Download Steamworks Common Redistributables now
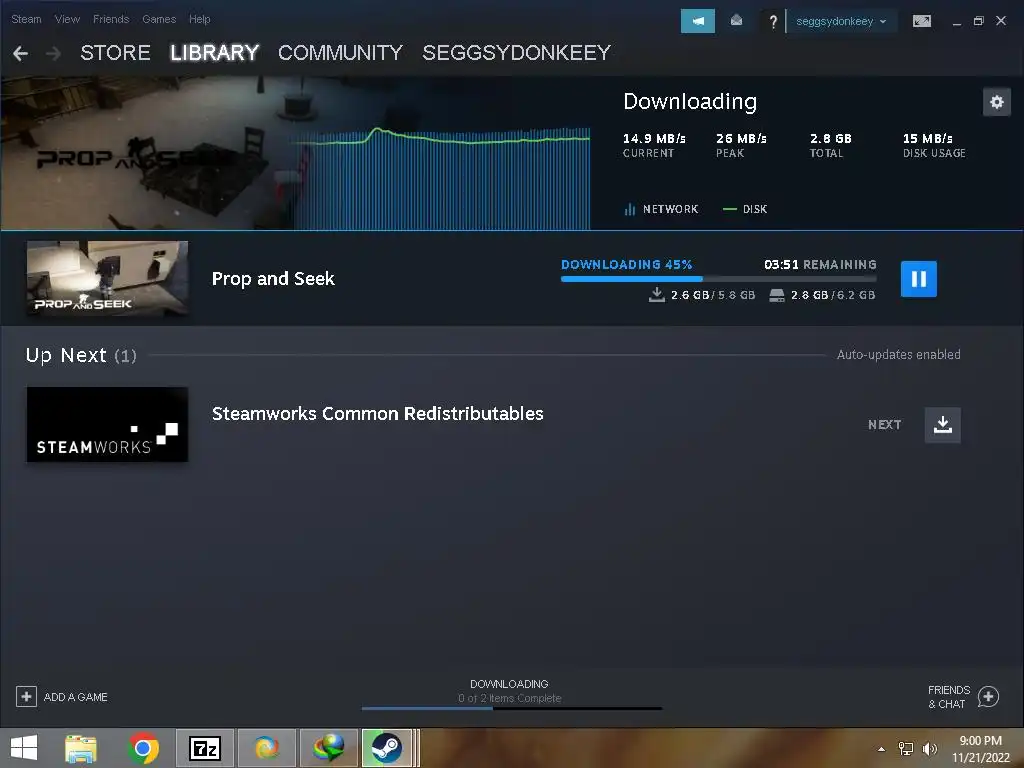Screen dimensions: 1024x768 pos(942,424)
